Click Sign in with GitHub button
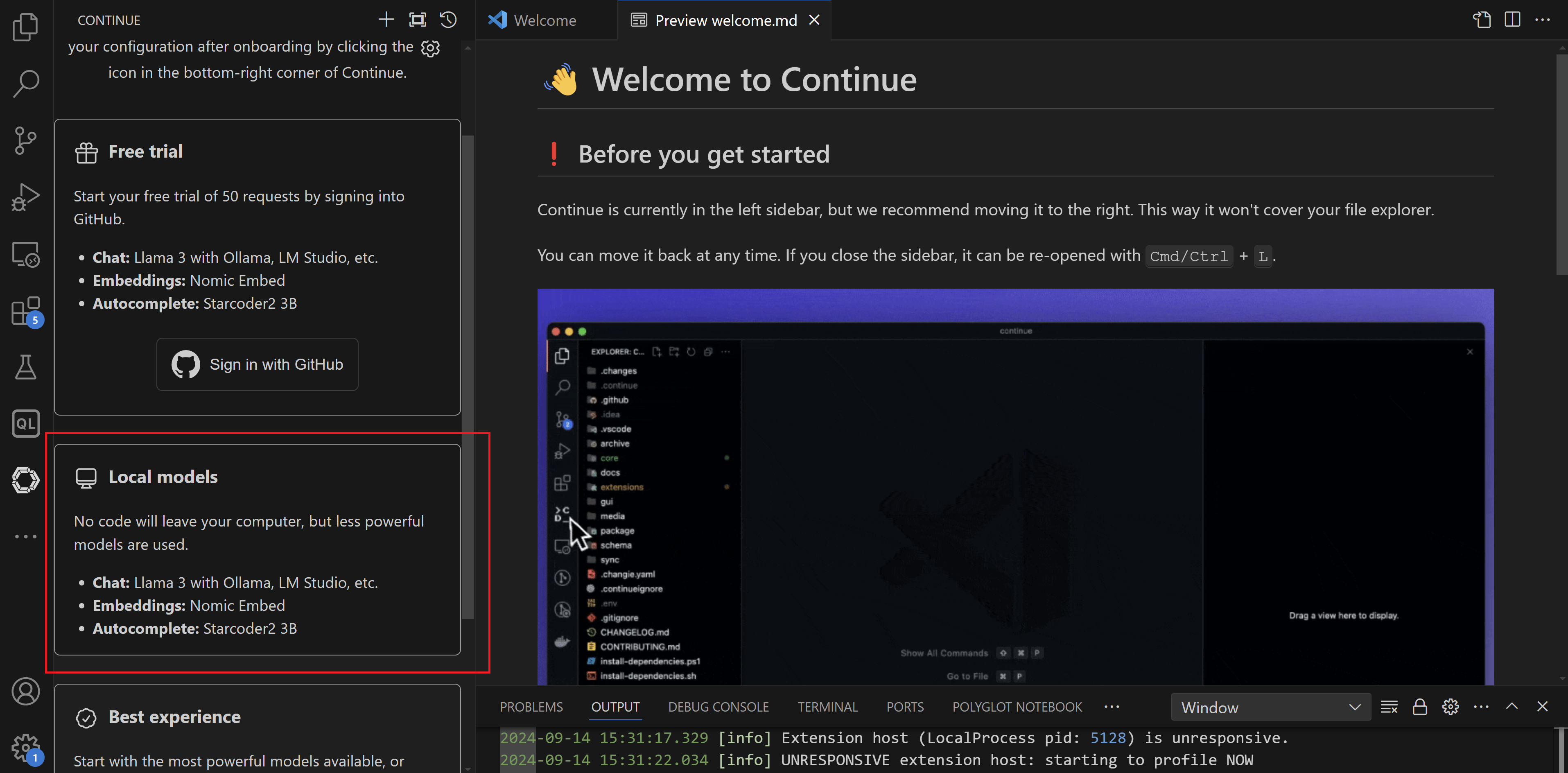 pos(257,364)
